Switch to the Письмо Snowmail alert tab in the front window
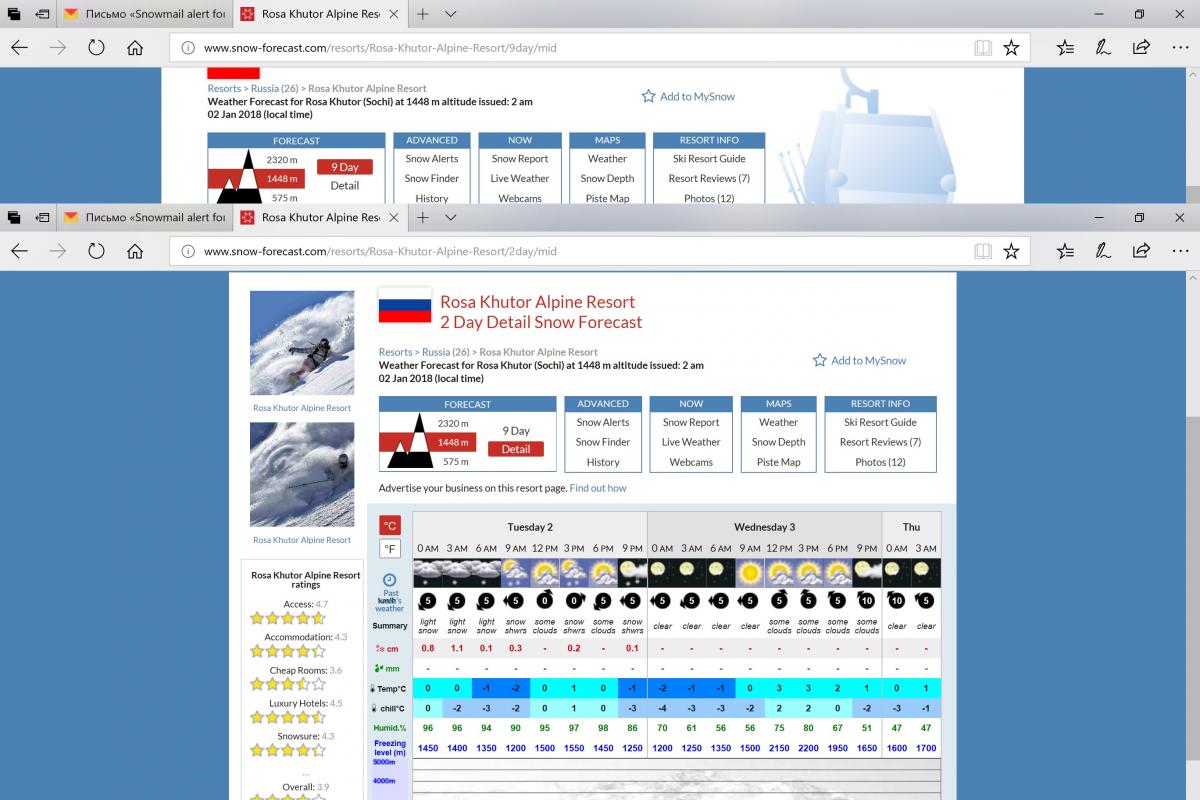 point(145,217)
